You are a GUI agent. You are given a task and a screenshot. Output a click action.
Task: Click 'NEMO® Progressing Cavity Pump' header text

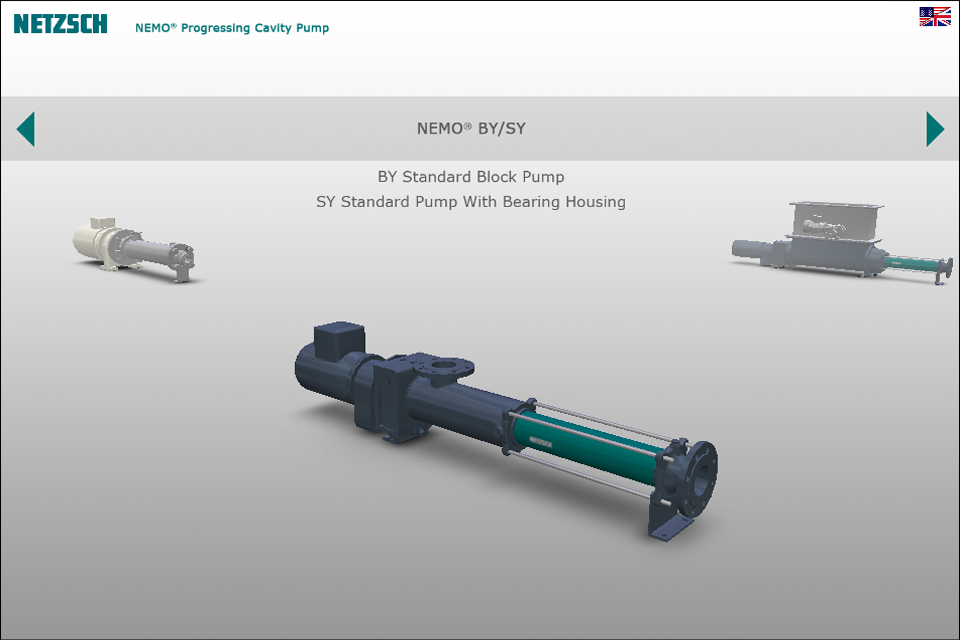232,28
